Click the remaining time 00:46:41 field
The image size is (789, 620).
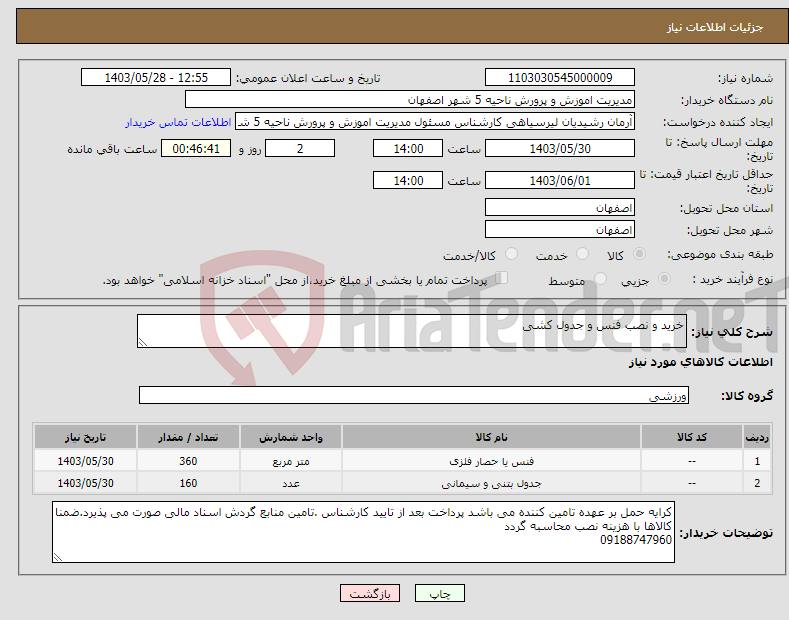(196, 148)
